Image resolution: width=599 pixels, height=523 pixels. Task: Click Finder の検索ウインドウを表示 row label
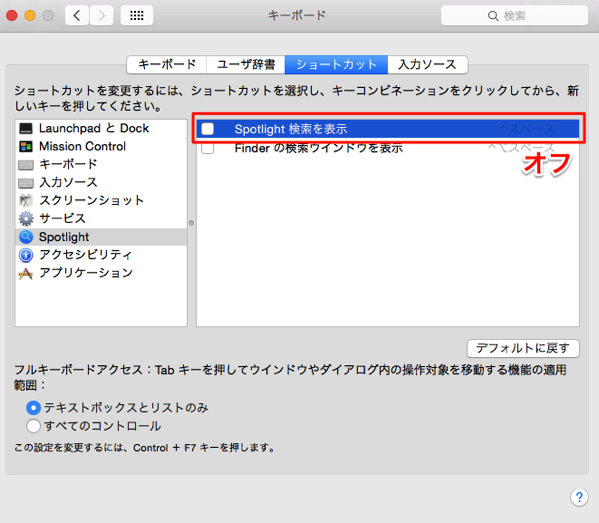click(x=319, y=148)
